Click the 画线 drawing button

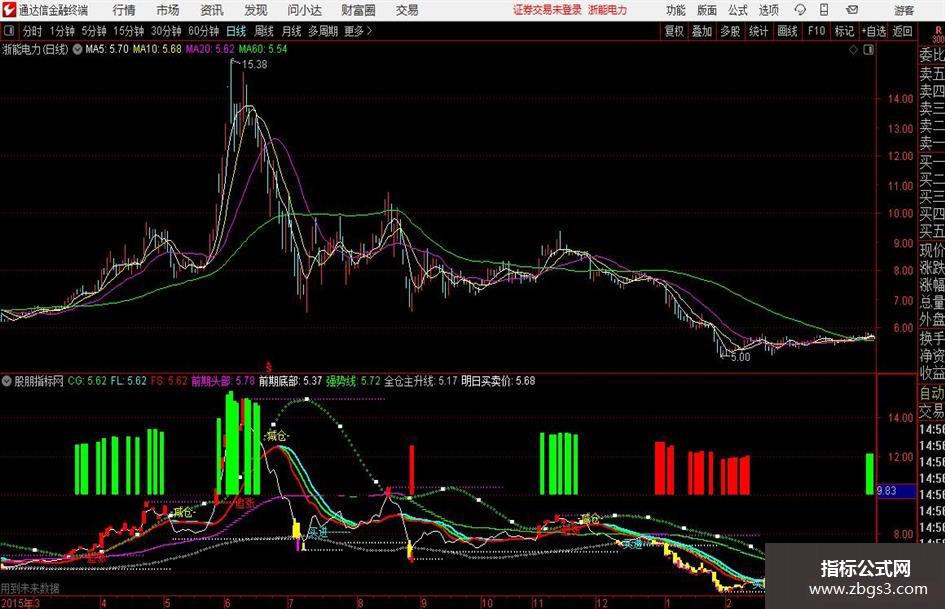point(787,31)
